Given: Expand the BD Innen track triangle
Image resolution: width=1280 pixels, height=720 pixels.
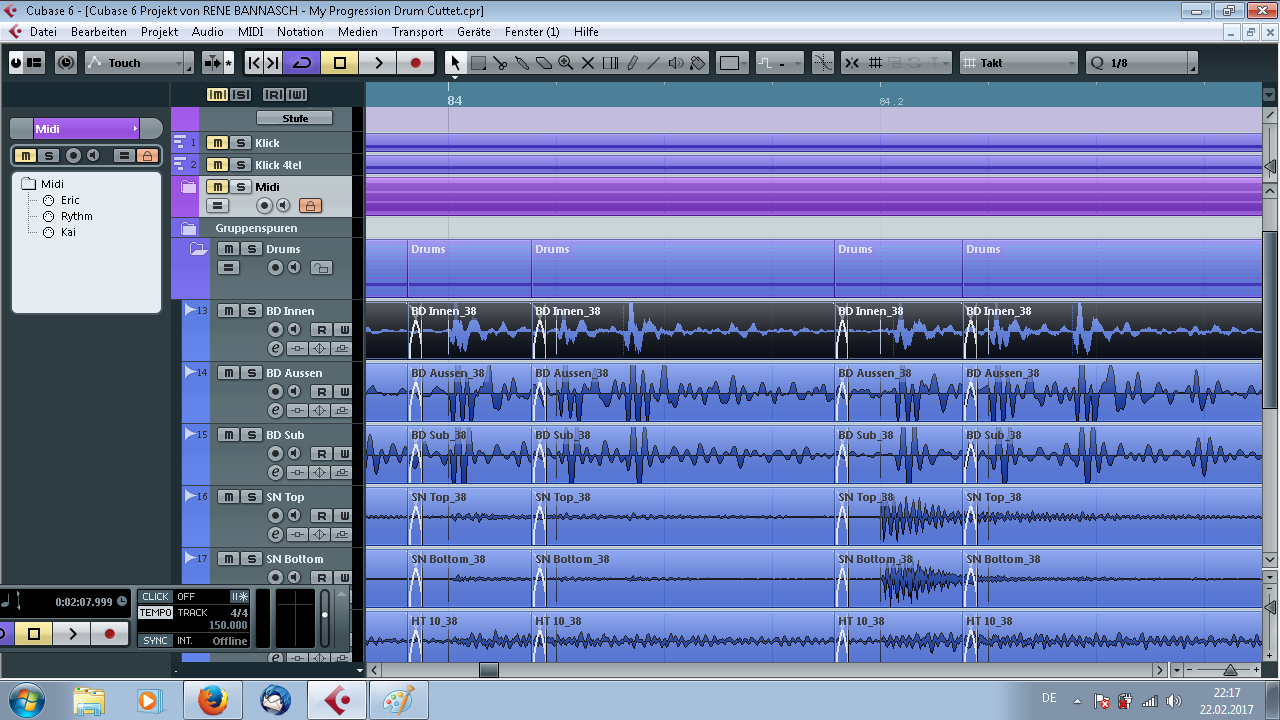Looking at the screenshot, I should pos(190,310).
